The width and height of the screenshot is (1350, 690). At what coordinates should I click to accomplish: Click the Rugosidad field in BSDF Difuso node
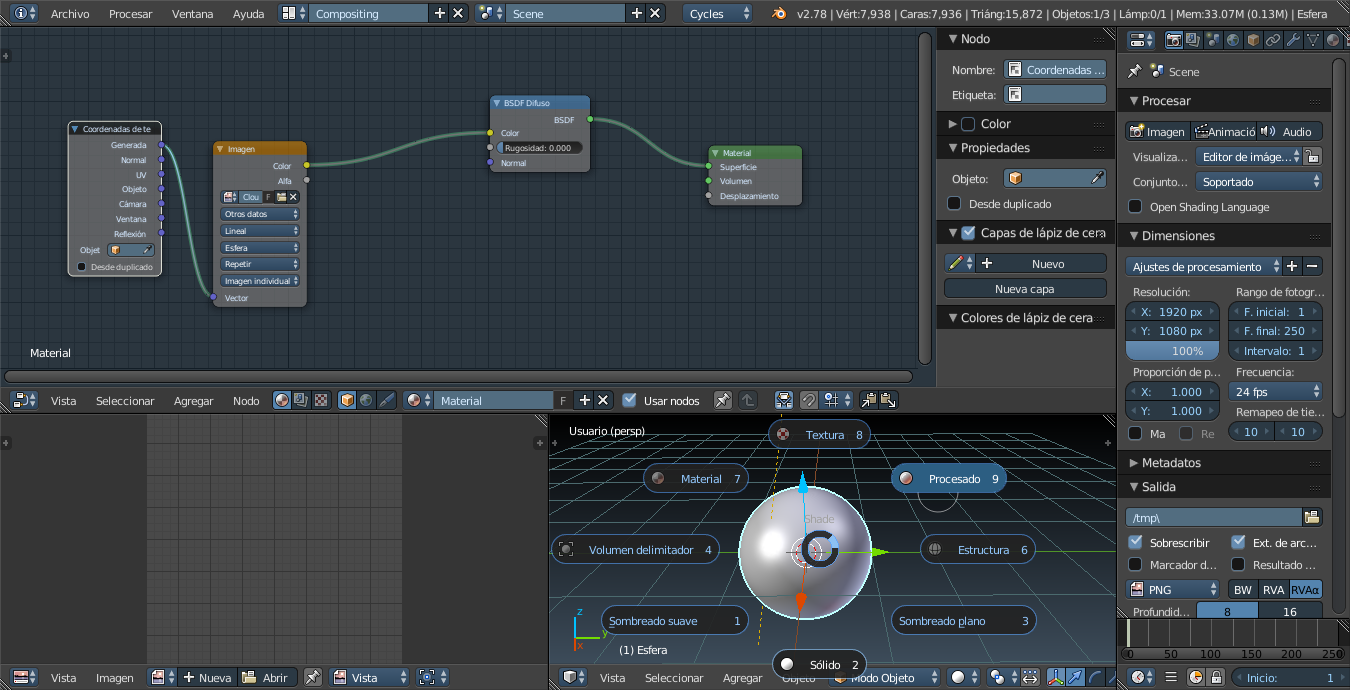pyautogui.click(x=539, y=148)
